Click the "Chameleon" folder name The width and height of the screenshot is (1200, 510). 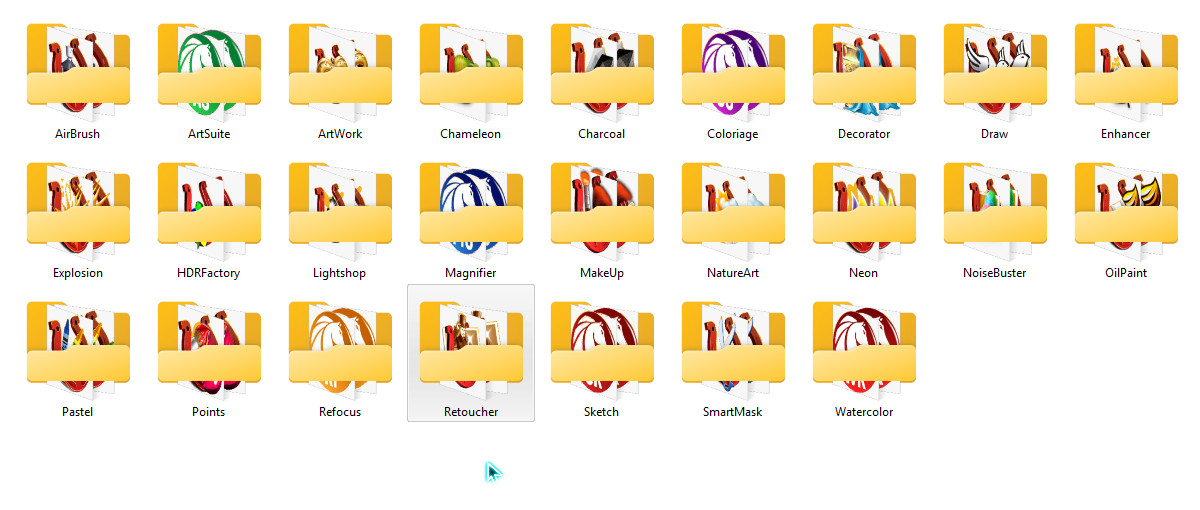click(x=471, y=134)
